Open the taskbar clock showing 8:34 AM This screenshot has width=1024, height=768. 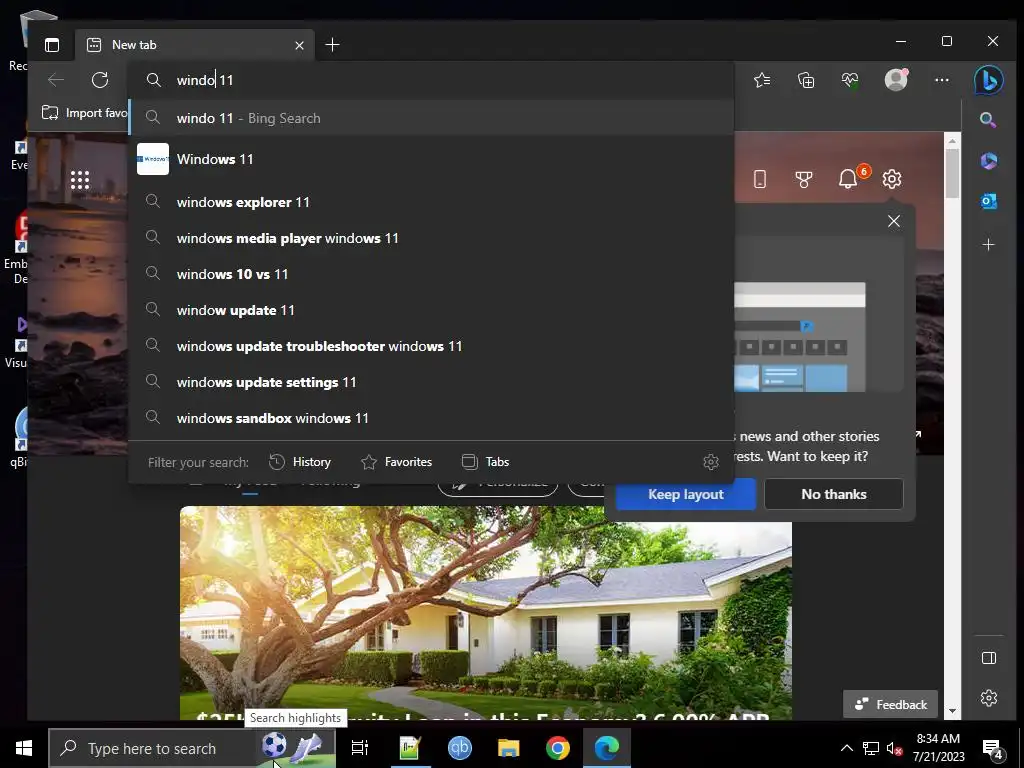(x=938, y=748)
